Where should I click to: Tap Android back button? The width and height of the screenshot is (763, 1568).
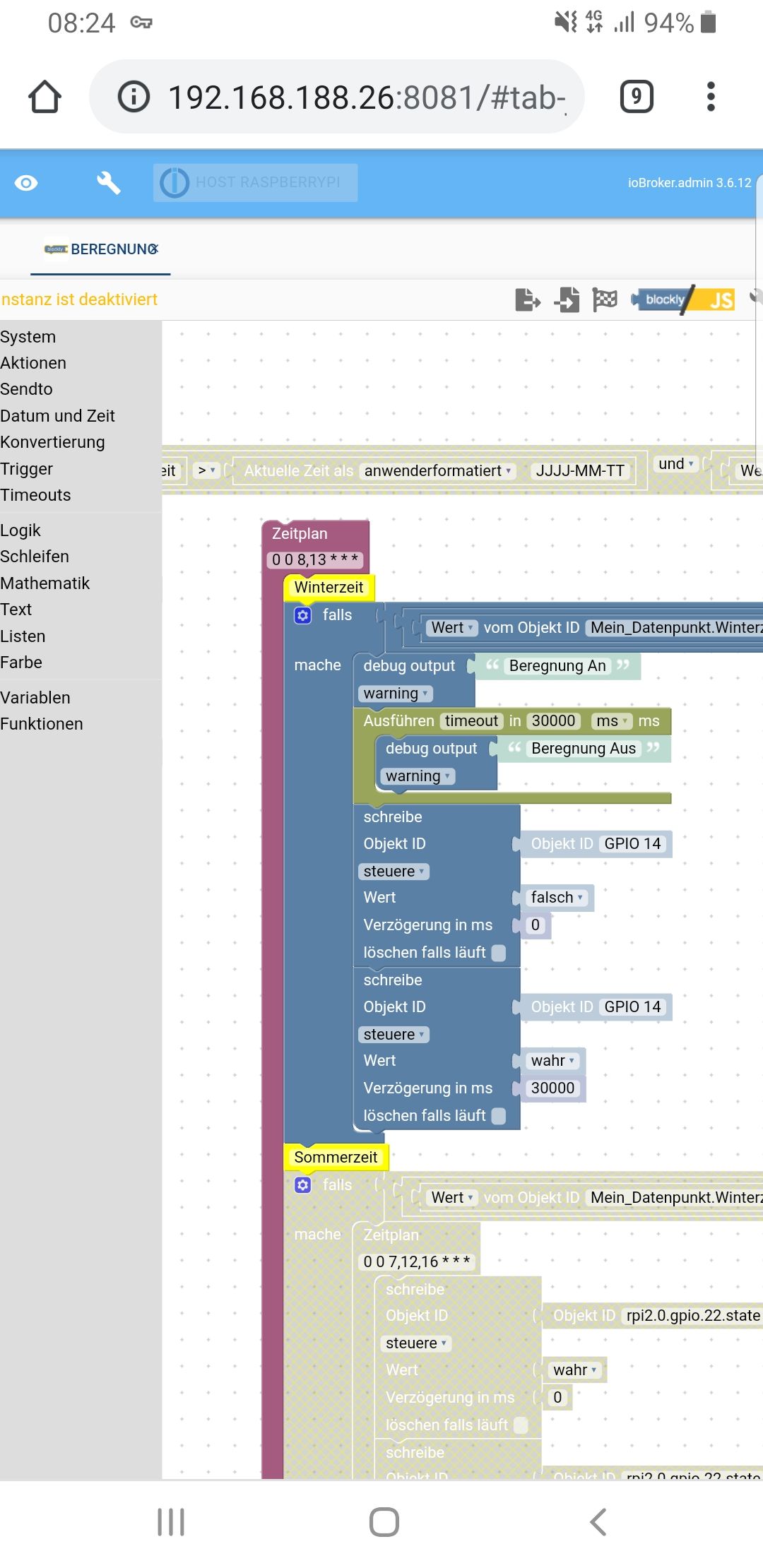tap(598, 1522)
